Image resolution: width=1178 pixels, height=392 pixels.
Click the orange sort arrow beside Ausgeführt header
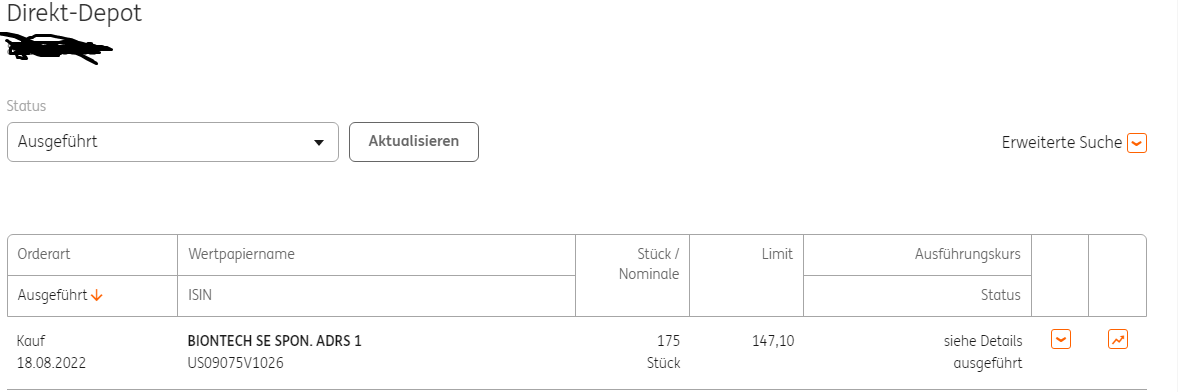coord(96,295)
